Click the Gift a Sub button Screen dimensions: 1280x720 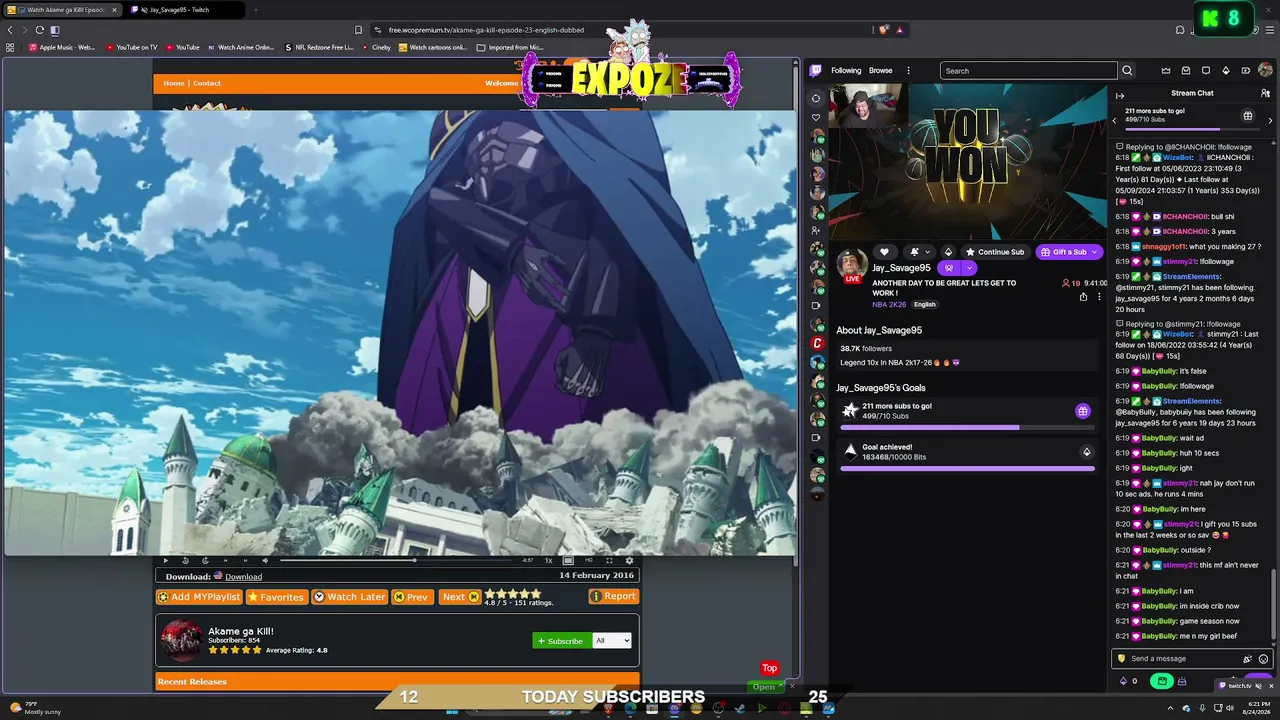pos(1069,252)
